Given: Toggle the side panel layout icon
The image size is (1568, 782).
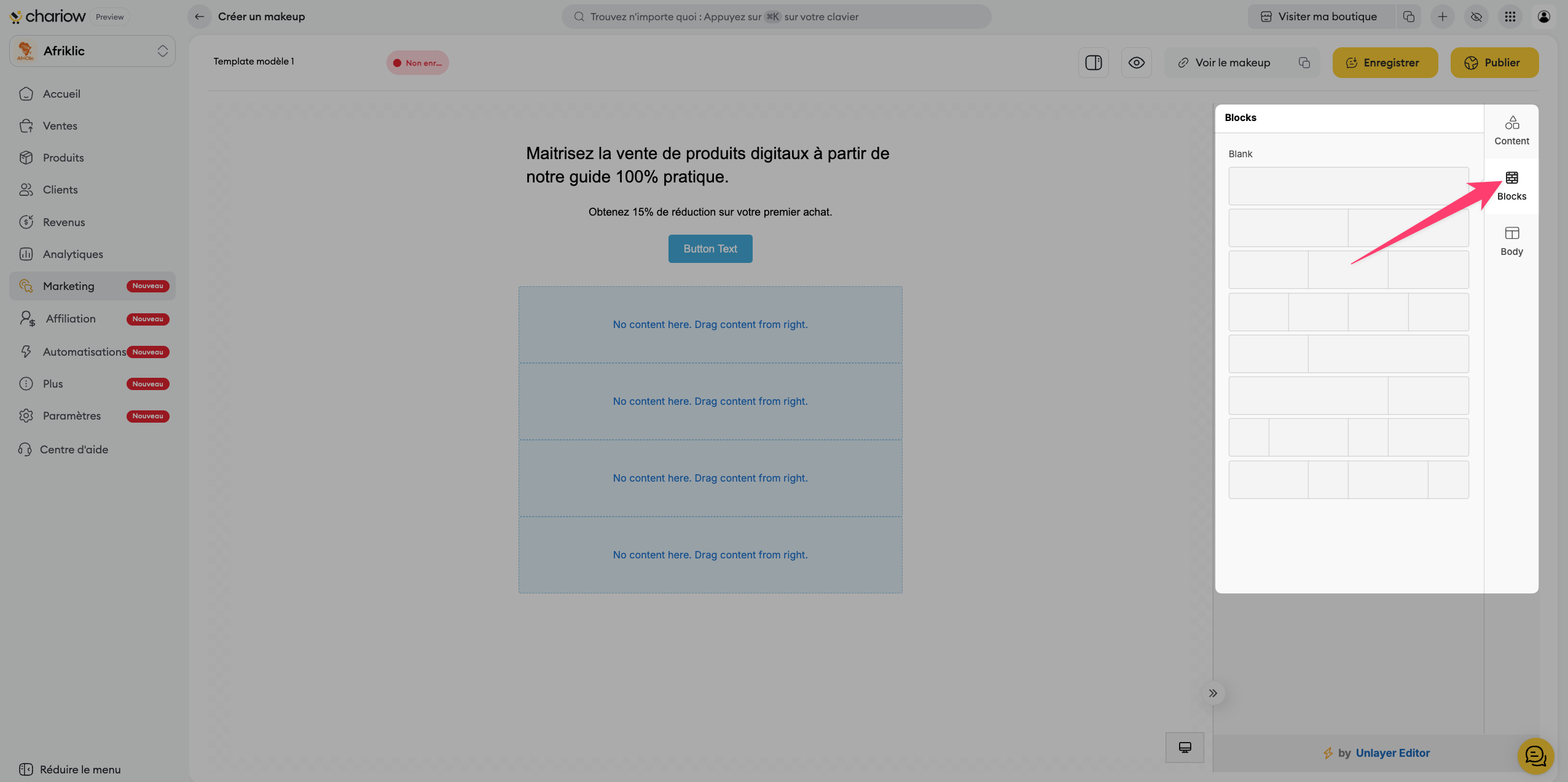Looking at the screenshot, I should [1093, 63].
